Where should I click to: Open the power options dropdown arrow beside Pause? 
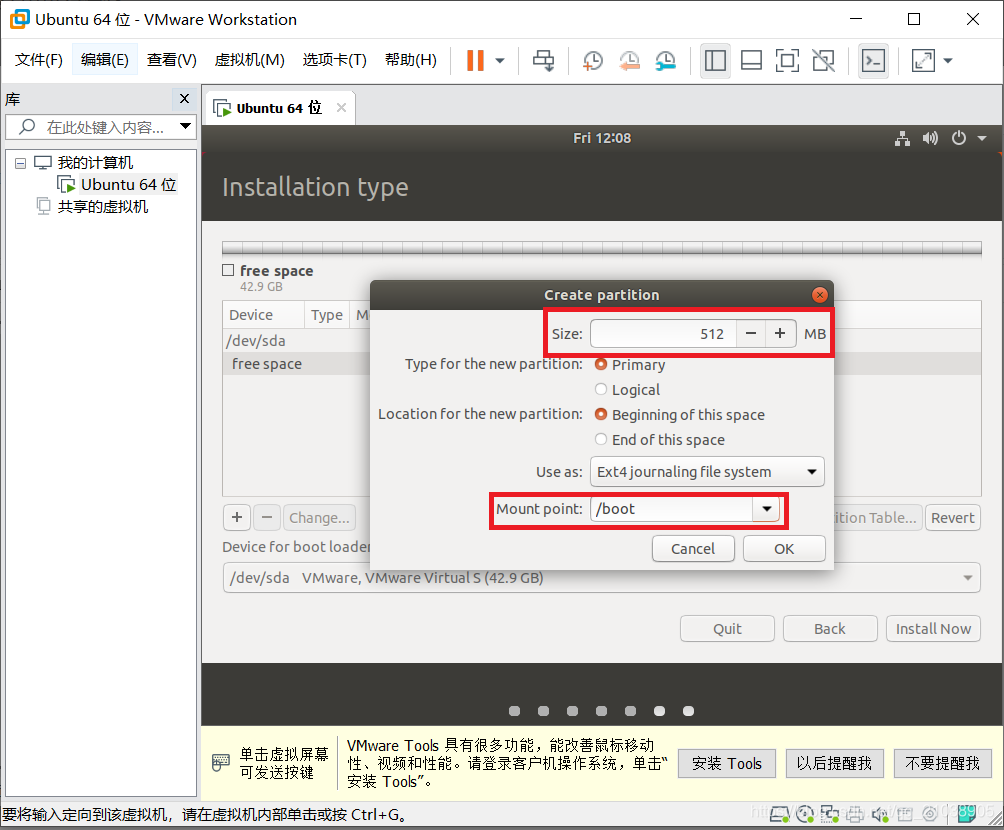click(500, 61)
